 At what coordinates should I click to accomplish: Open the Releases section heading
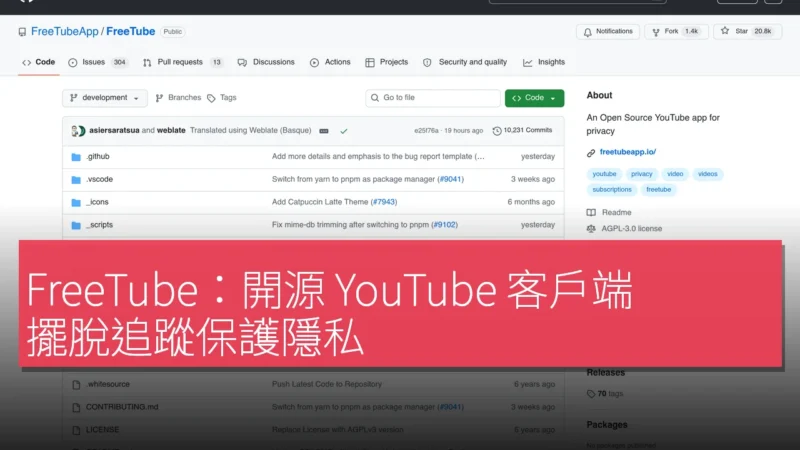pos(606,373)
